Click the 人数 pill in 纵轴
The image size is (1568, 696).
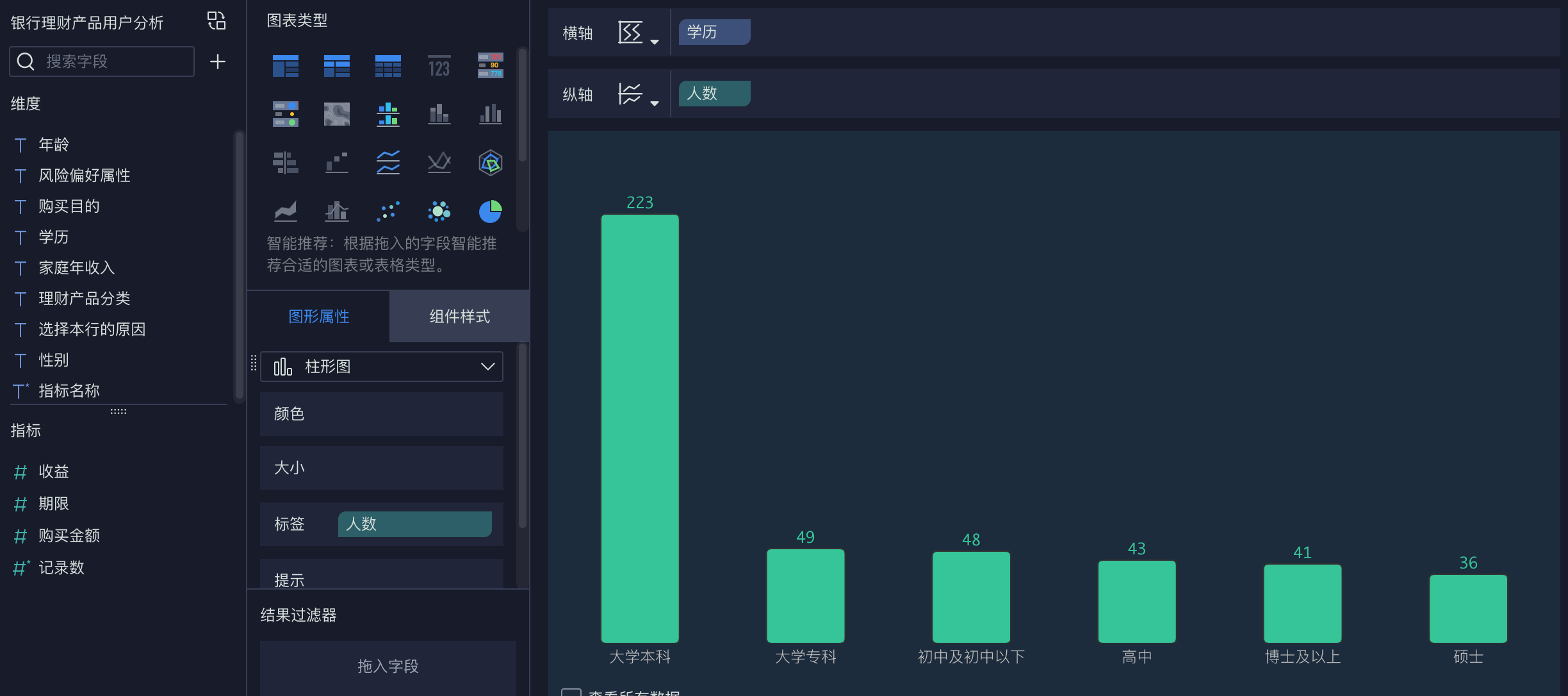[x=714, y=94]
